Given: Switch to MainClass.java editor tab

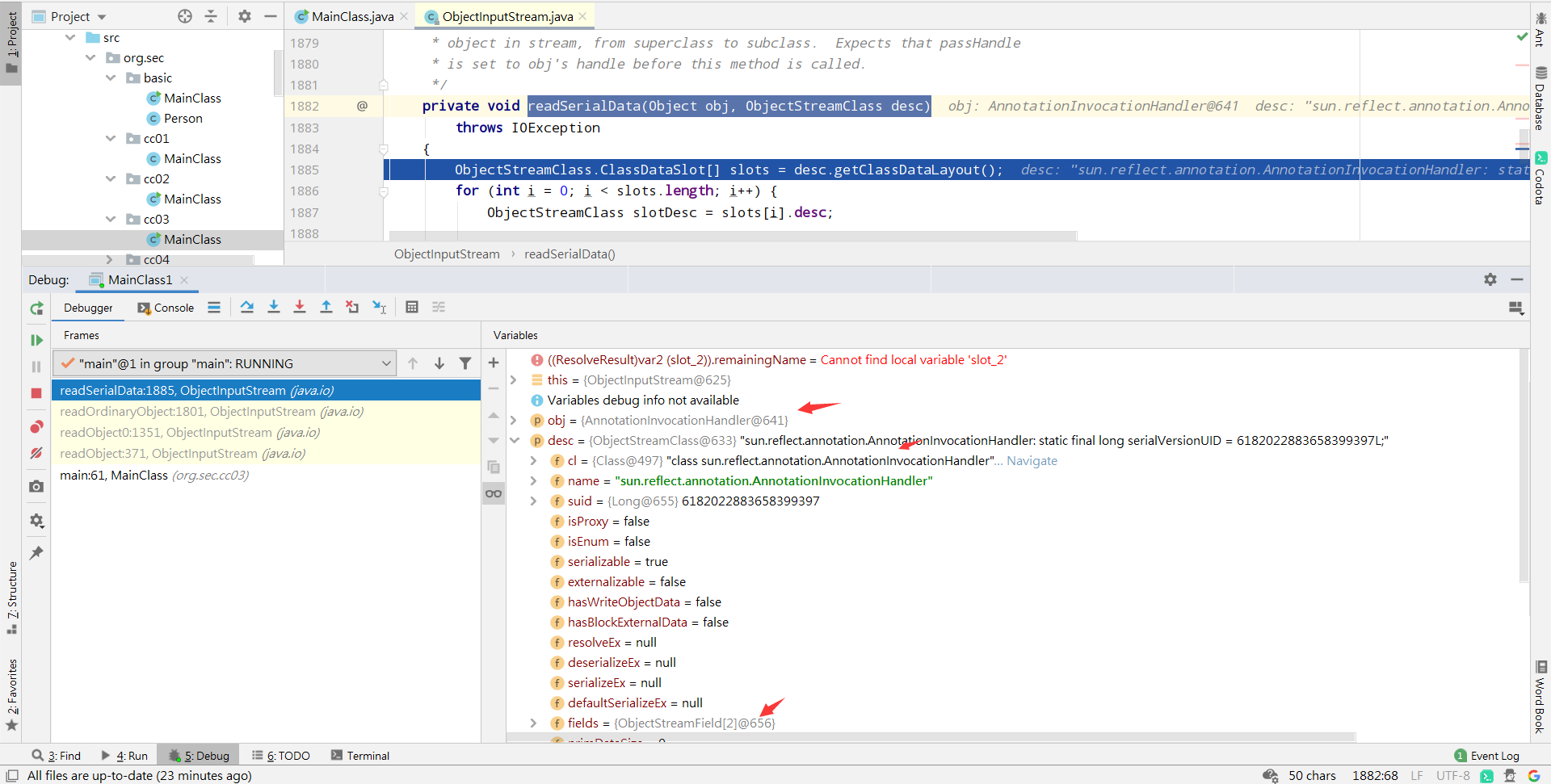Looking at the screenshot, I should pos(352,16).
